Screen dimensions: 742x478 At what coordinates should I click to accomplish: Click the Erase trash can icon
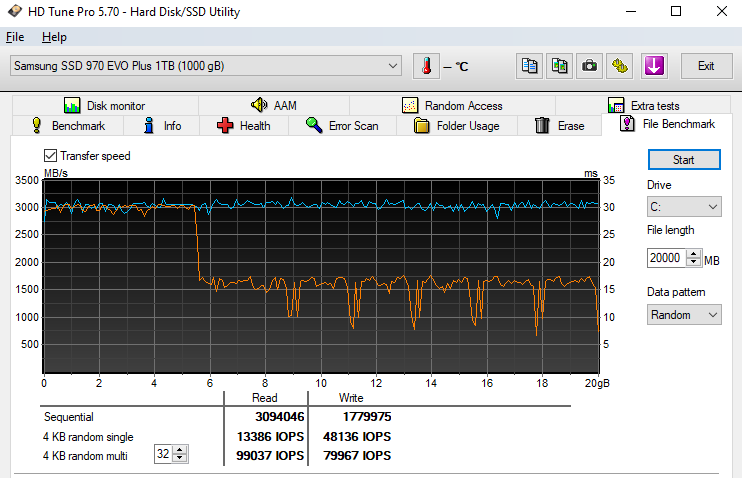[542, 125]
